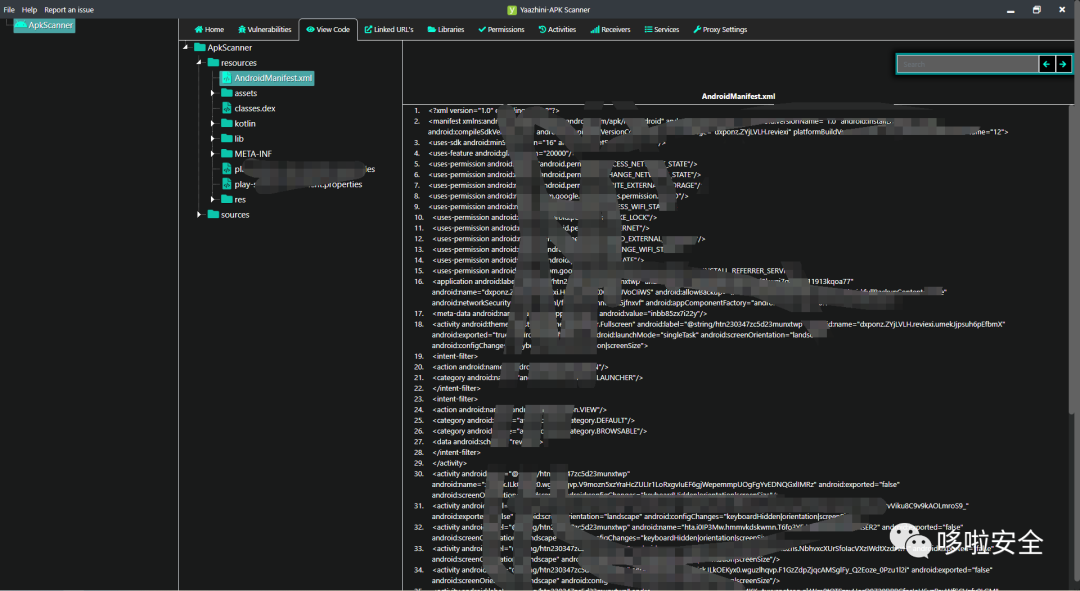Click the list icon on Services tab
The width and height of the screenshot is (1080, 591).
[x=648, y=30]
